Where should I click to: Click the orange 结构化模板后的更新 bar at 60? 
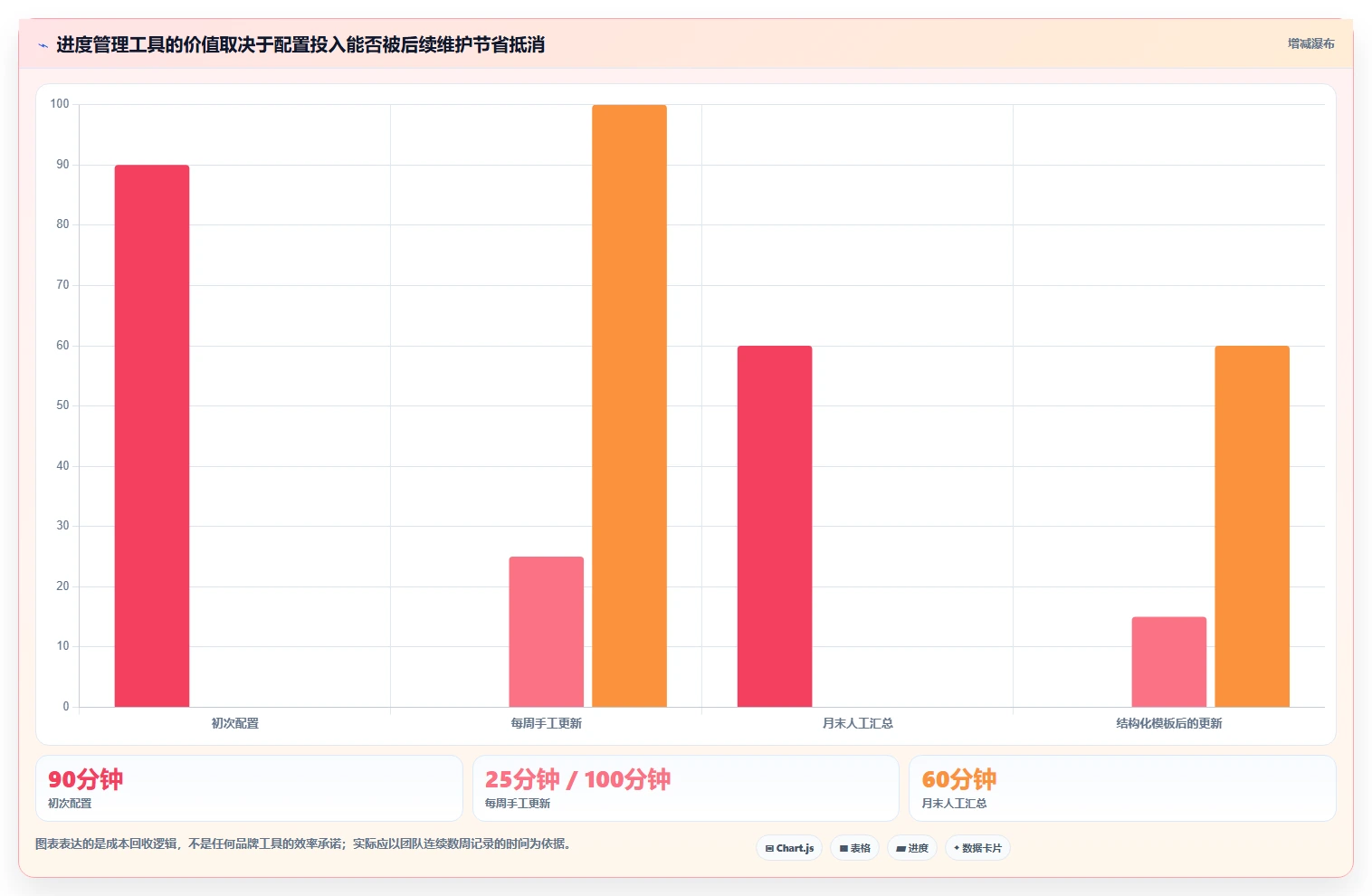pyautogui.click(x=1252, y=526)
